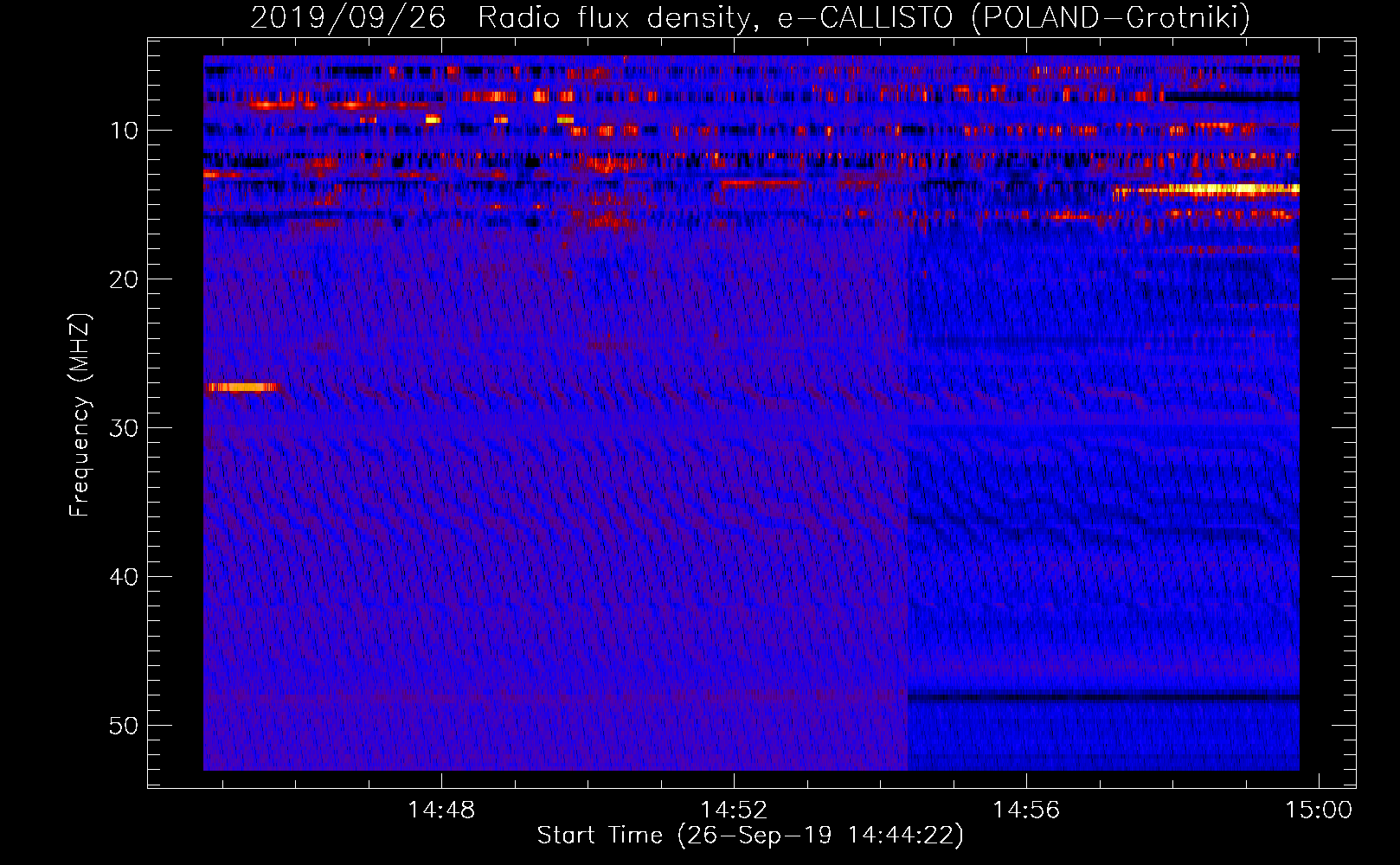The width and height of the screenshot is (1400, 865).
Task: Click the "15:00" time tick label
Action: coord(1319,811)
